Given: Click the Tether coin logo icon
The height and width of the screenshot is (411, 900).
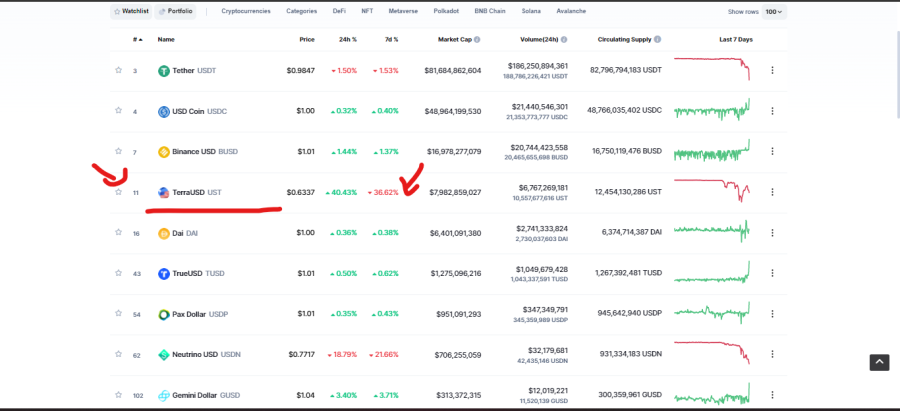Looking at the screenshot, I should 164,71.
